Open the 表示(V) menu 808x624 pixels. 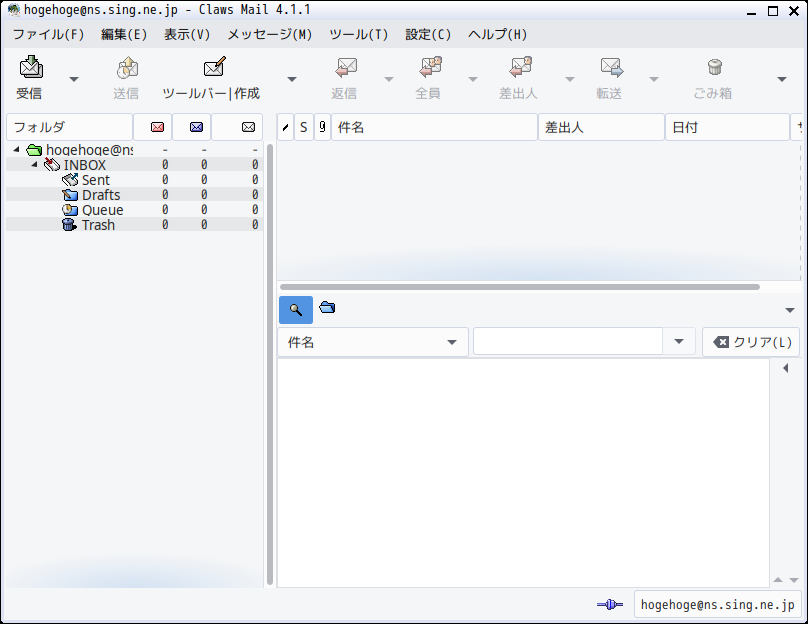pyautogui.click(x=187, y=35)
